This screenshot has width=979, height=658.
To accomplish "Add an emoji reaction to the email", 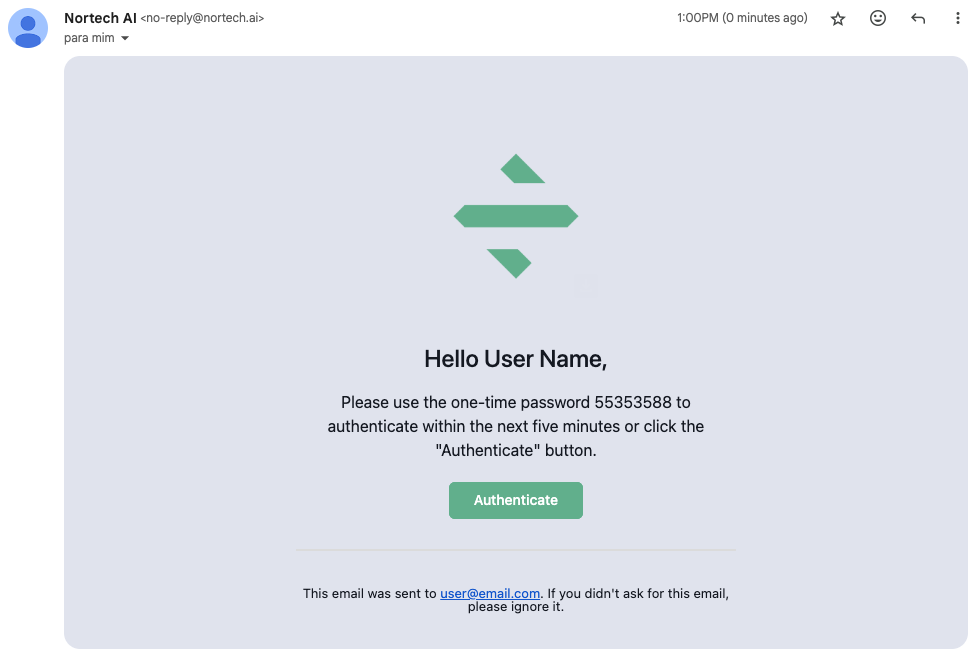I will 877,18.
